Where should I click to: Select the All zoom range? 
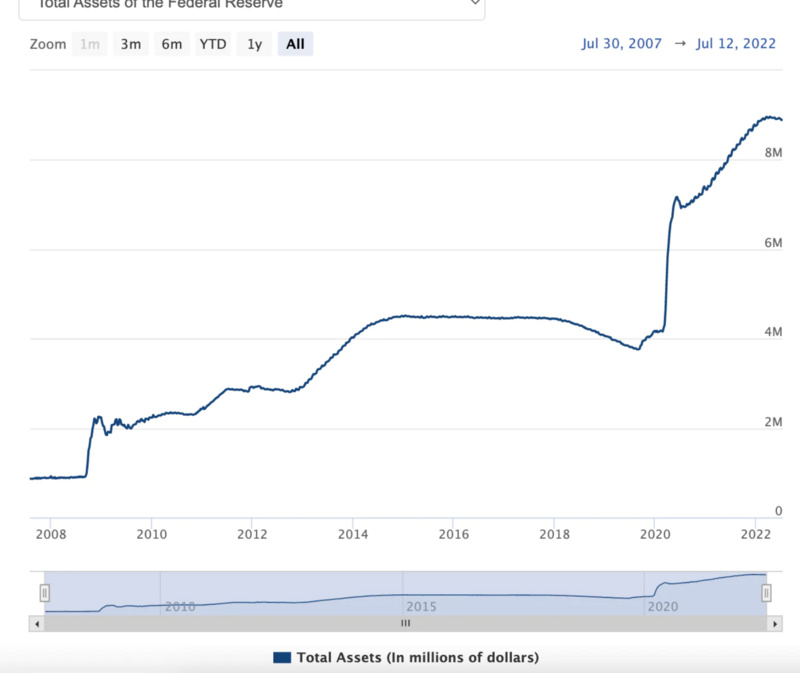[295, 44]
